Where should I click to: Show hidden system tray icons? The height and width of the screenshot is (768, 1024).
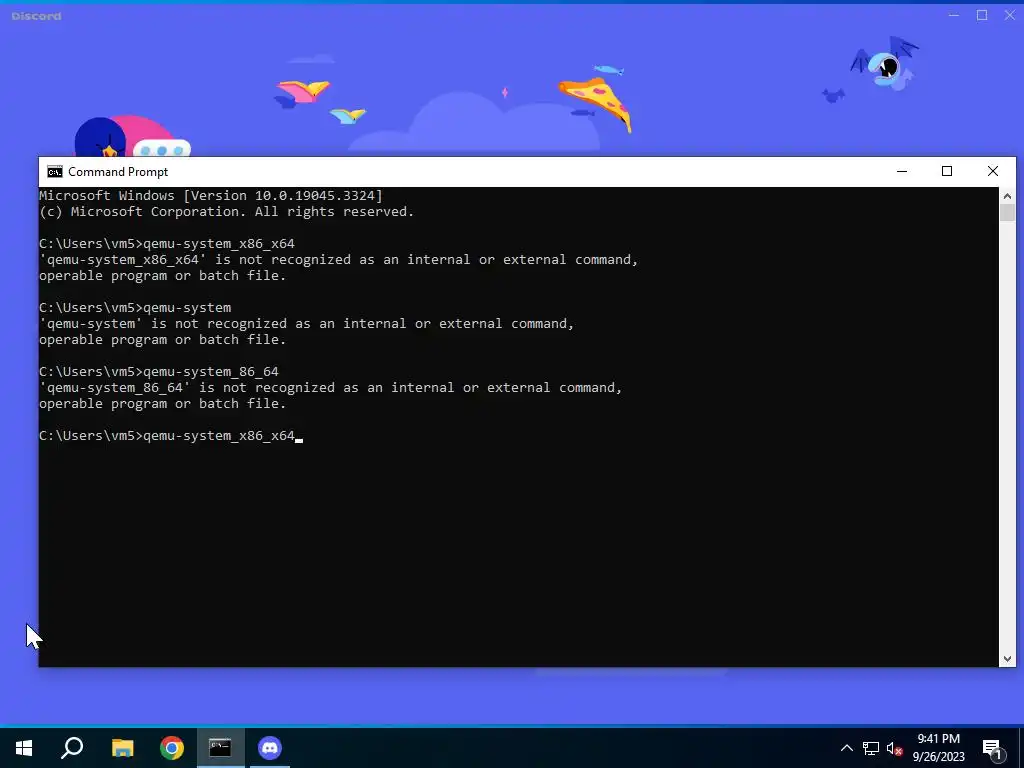[x=846, y=748]
